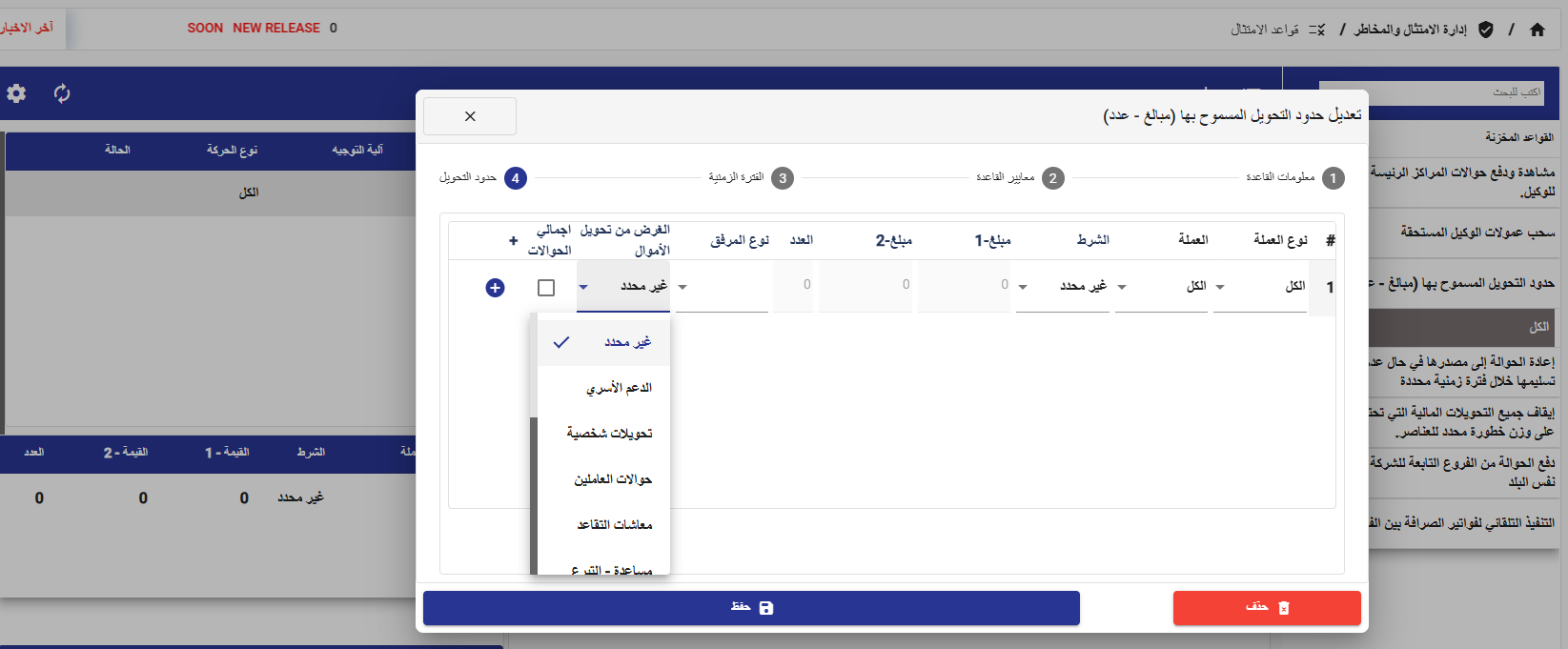Click the dropdown list scrollbar
Image resolution: width=1568 pixels, height=649 pixels.
coord(534,494)
